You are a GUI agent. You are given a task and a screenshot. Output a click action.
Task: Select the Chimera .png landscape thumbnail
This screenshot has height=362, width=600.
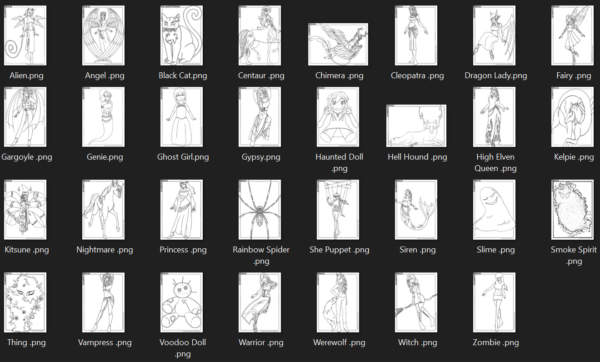[x=338, y=44]
